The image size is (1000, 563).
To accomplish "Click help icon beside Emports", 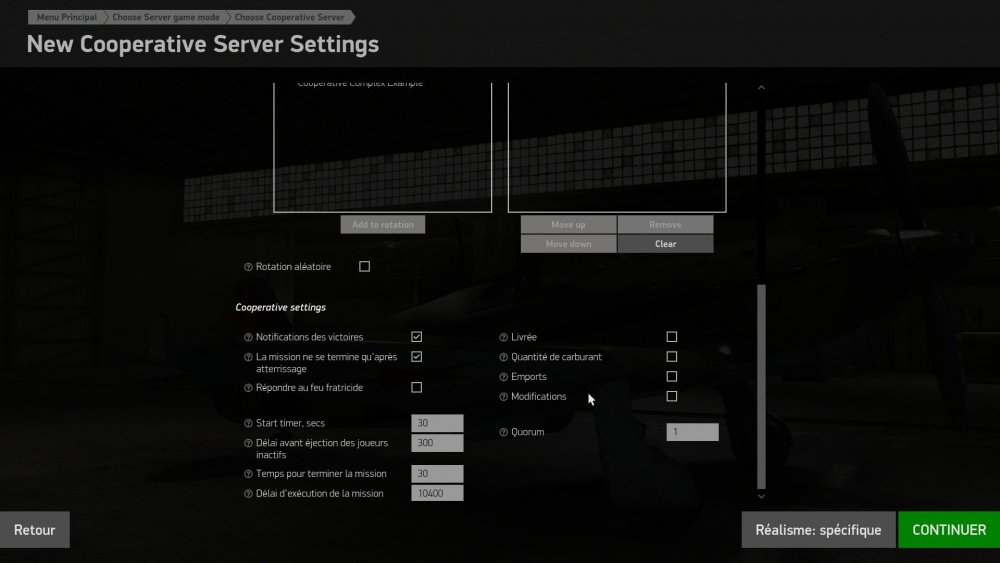I will pyautogui.click(x=503, y=377).
